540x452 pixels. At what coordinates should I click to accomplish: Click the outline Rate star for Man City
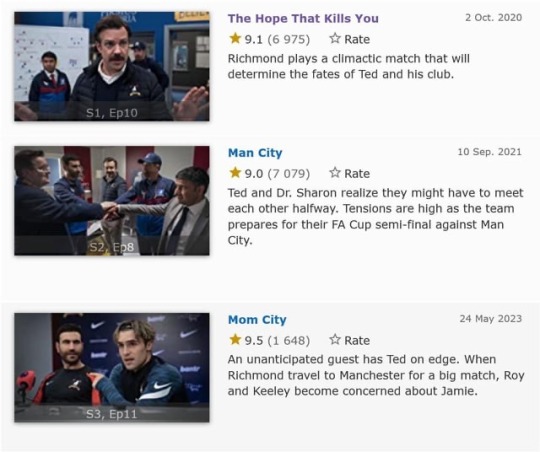coord(335,172)
